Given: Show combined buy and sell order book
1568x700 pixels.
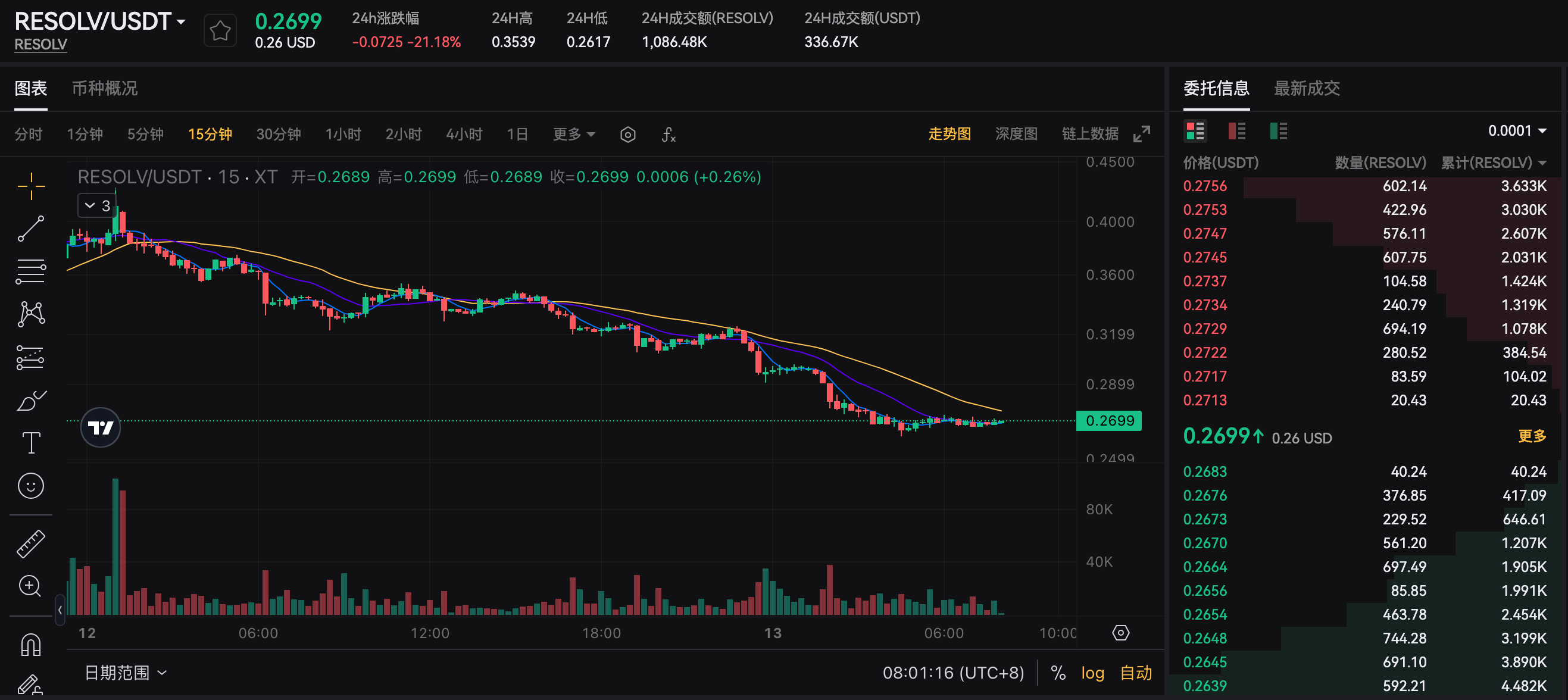Looking at the screenshot, I should pos(1195,131).
